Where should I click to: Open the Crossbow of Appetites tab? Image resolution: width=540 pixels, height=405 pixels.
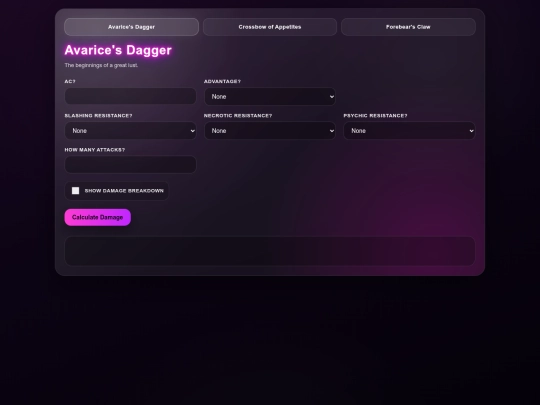click(x=270, y=27)
